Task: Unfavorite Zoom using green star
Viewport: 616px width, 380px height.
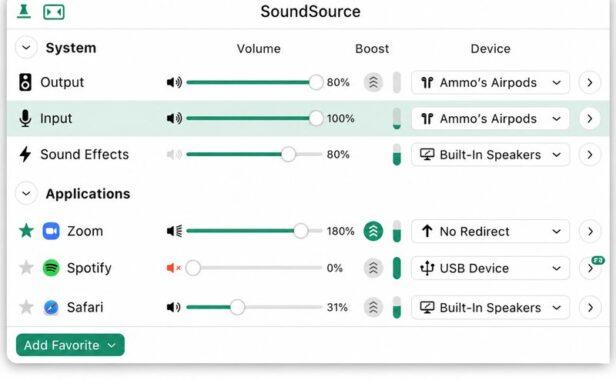Action: 26,231
